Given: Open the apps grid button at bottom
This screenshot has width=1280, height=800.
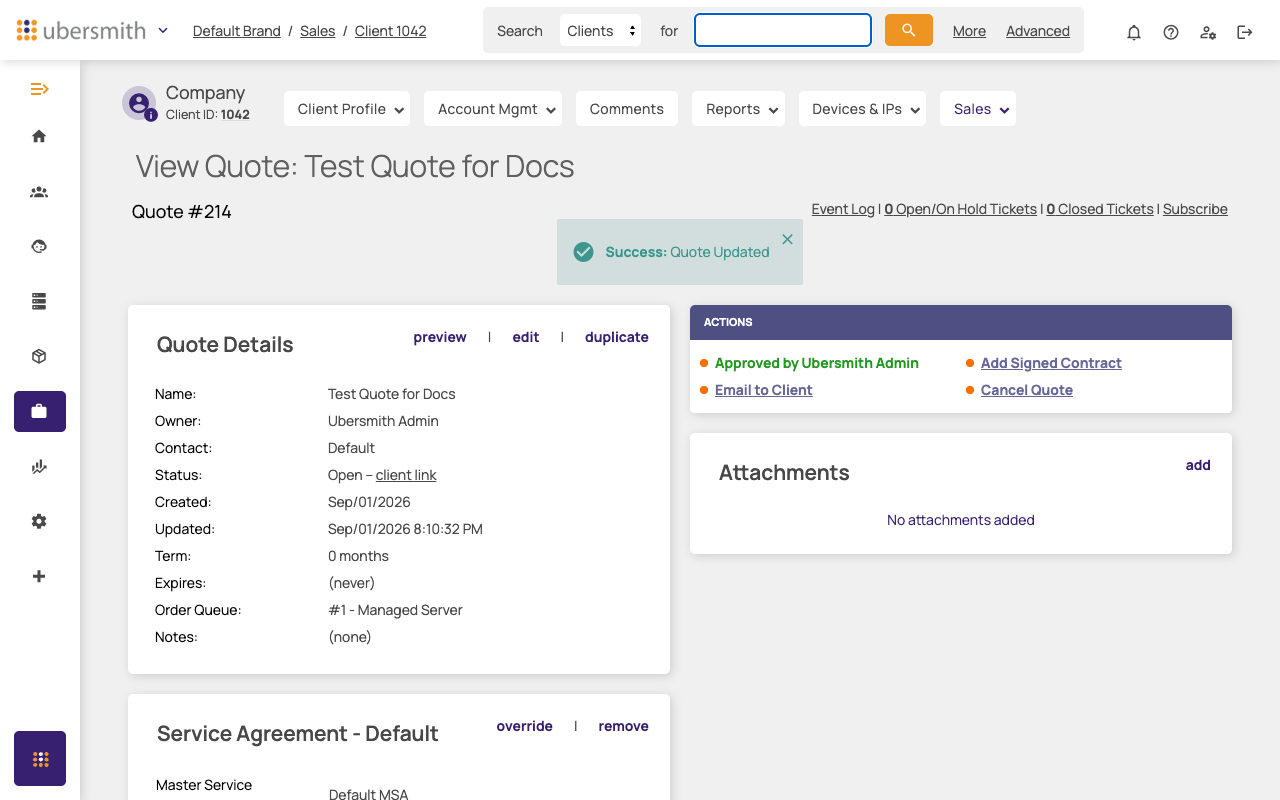Looking at the screenshot, I should pos(40,758).
